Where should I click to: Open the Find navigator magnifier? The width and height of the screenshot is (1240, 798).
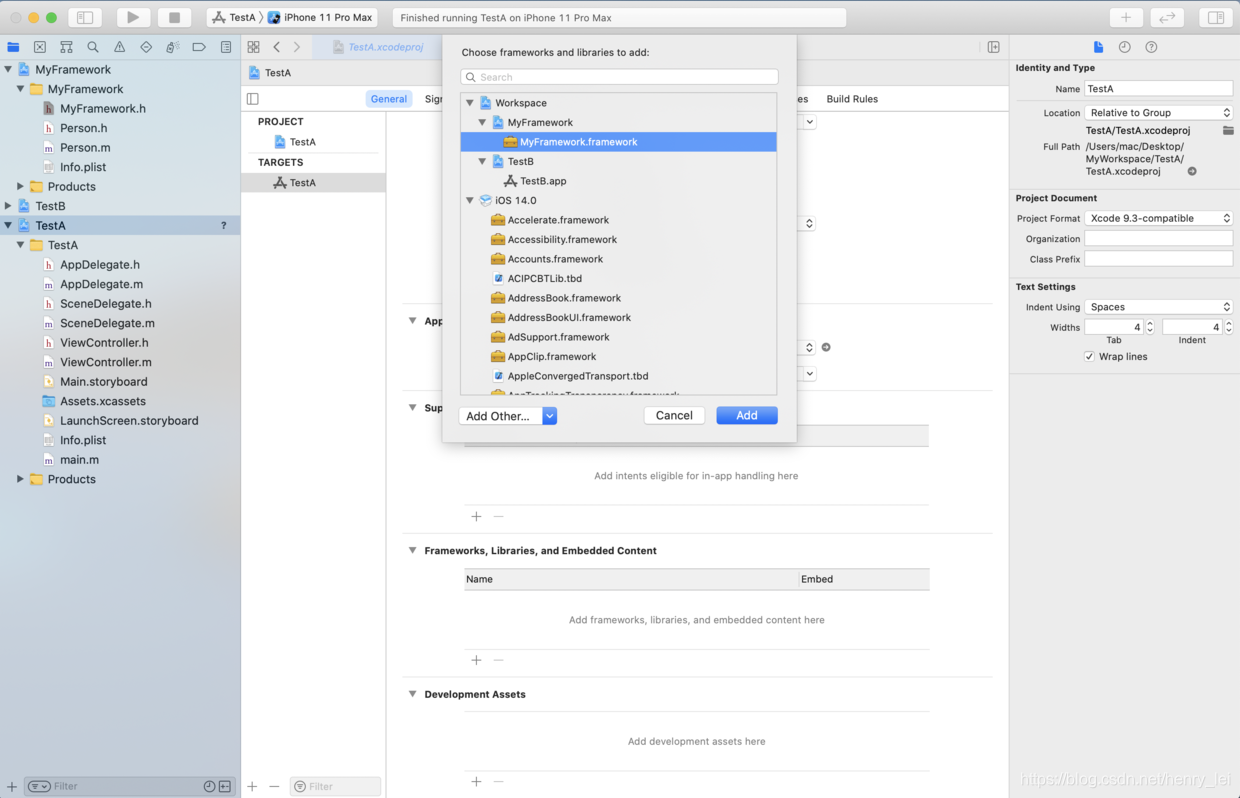coord(93,47)
